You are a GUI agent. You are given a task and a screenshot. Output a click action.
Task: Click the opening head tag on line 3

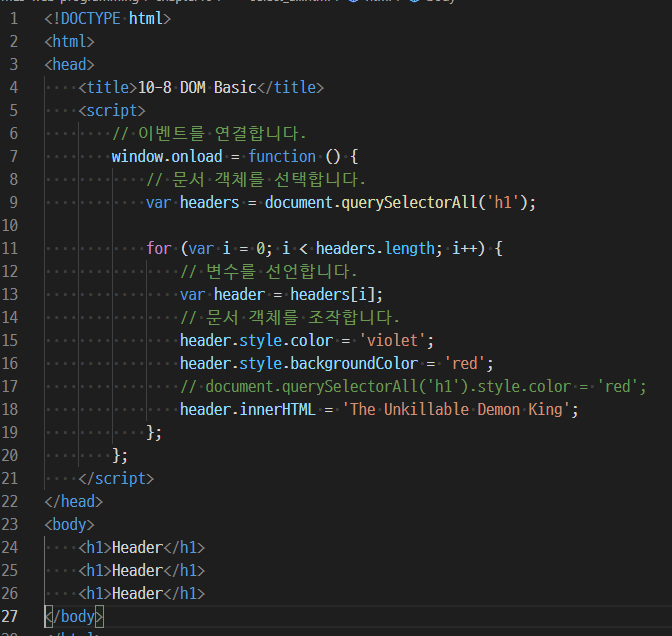pos(69,64)
